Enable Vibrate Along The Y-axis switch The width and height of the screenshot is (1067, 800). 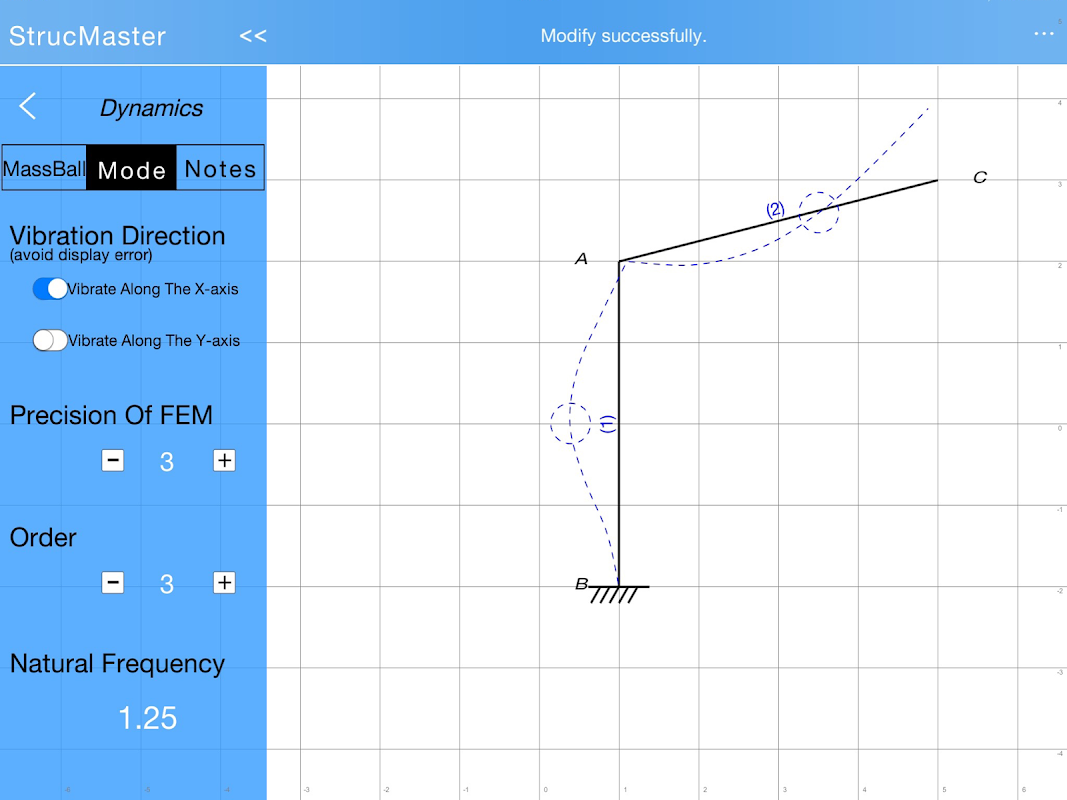tap(50, 340)
